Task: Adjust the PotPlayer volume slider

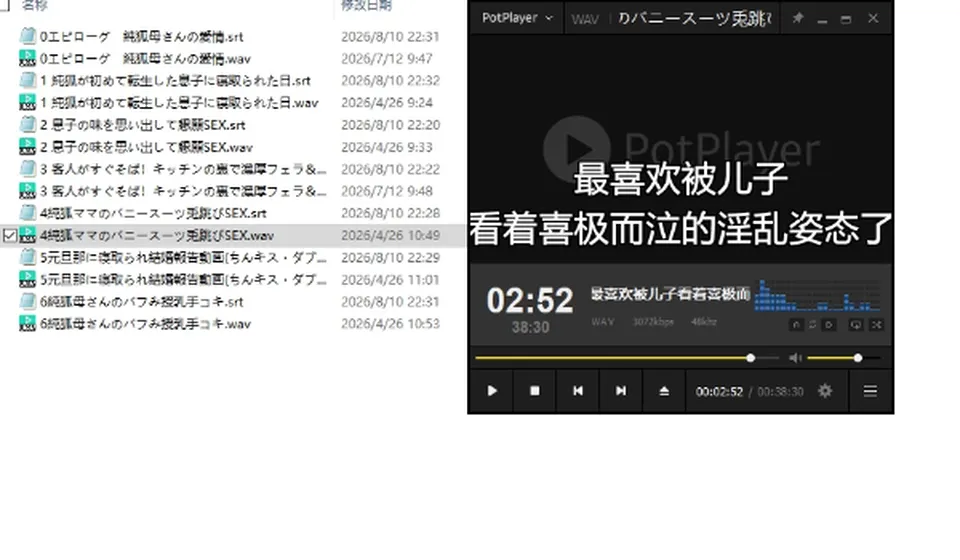Action: click(844, 357)
